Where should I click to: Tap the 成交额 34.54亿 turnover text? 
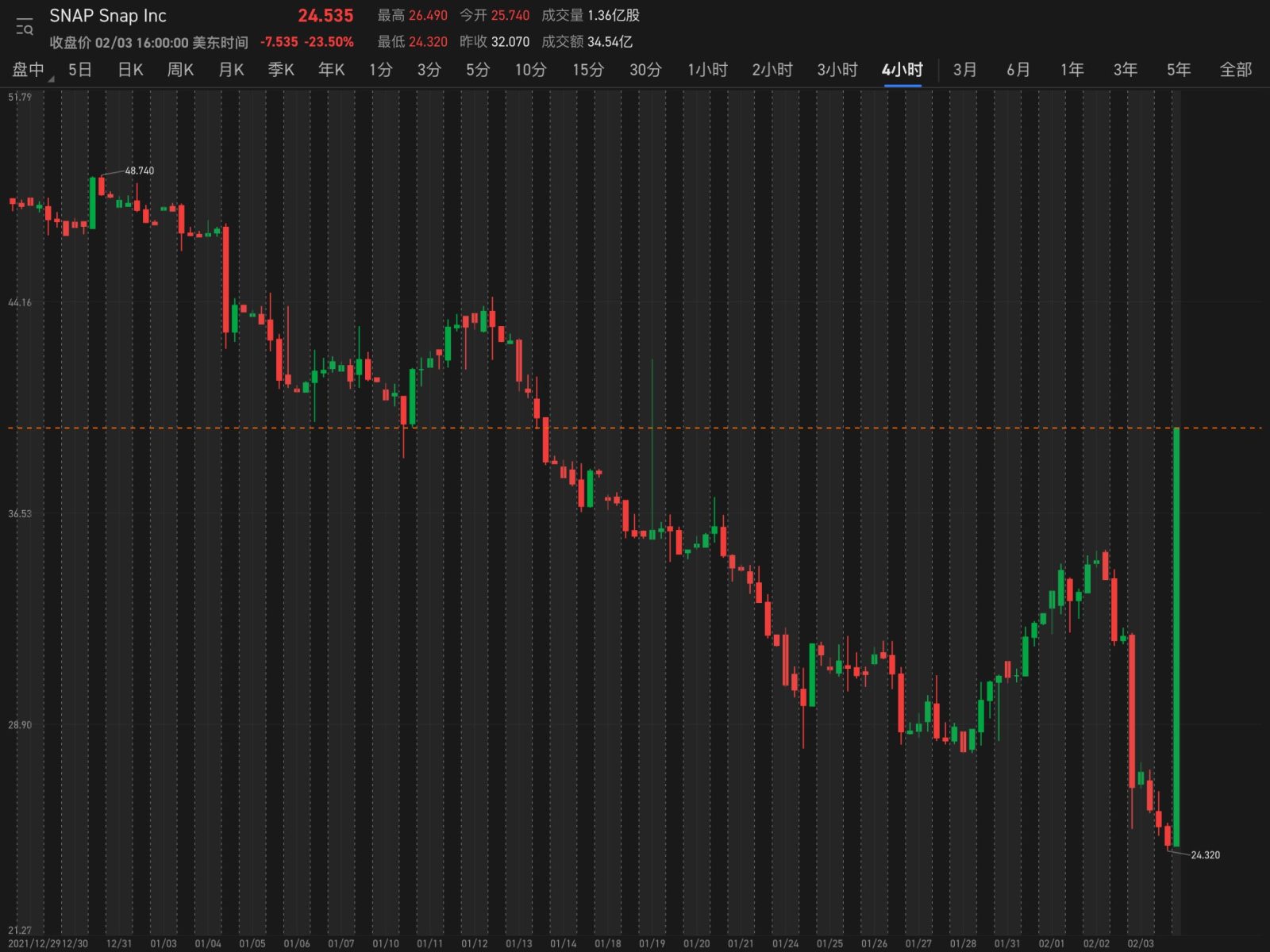pos(587,42)
